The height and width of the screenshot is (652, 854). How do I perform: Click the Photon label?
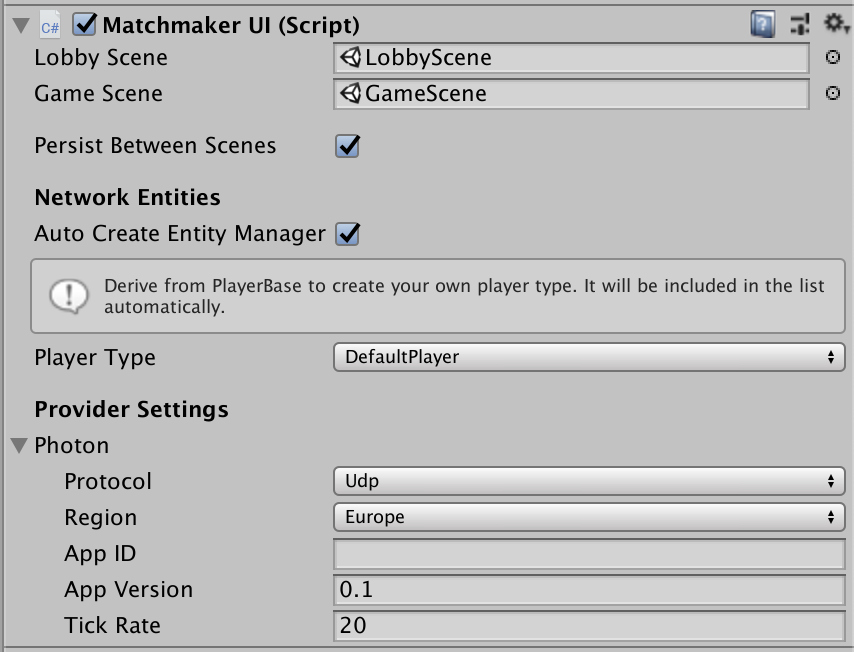(72, 446)
